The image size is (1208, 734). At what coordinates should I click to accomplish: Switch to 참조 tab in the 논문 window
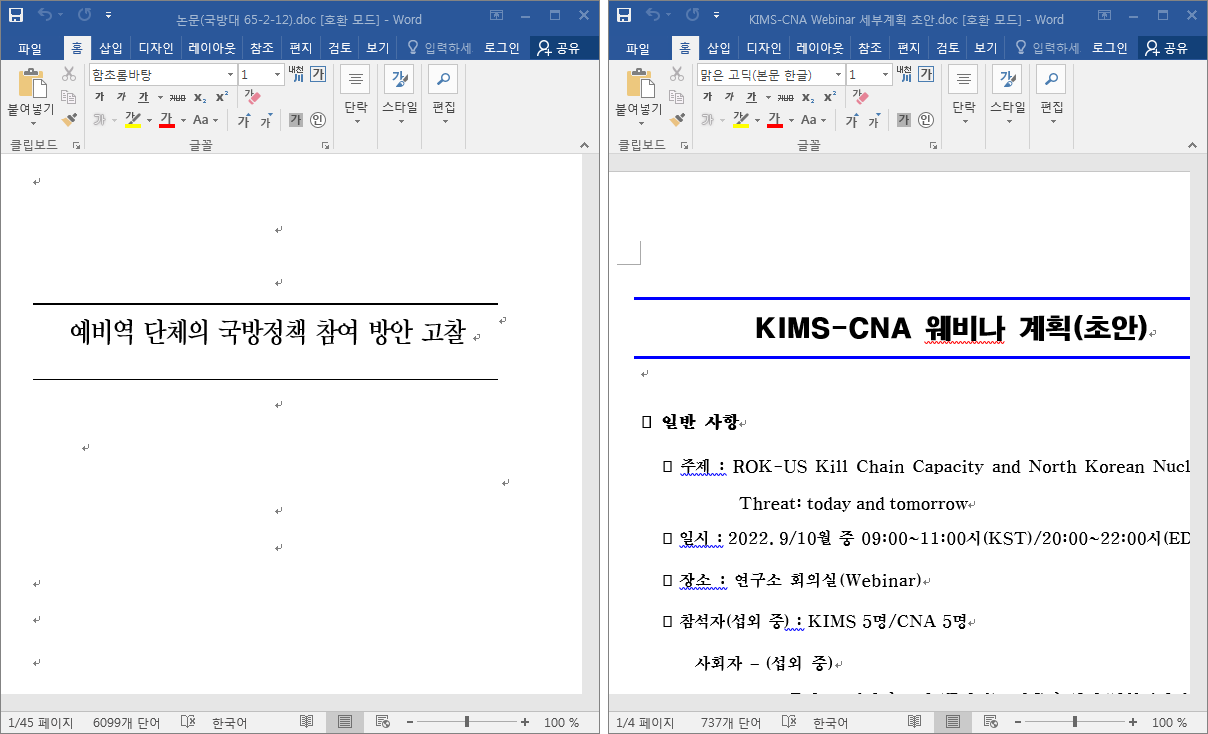pyautogui.click(x=262, y=48)
